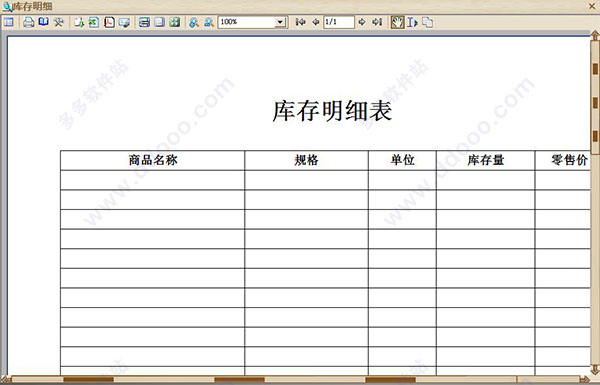The image size is (600, 385).
Task: Click the vertical scrollbar down arrow
Action: [x=595, y=369]
